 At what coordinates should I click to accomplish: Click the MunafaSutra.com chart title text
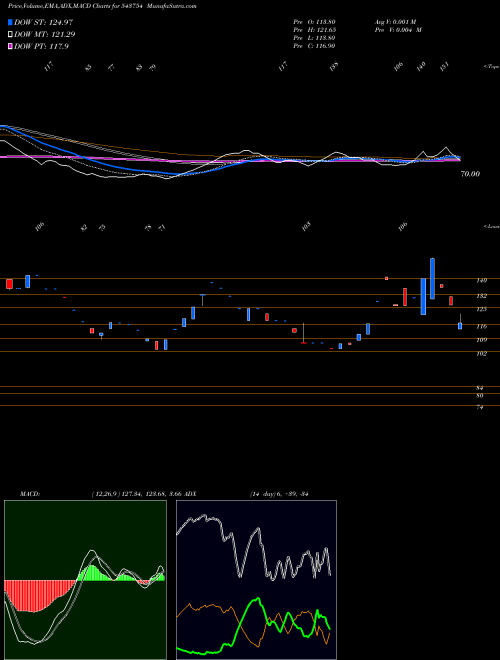(170, 6)
